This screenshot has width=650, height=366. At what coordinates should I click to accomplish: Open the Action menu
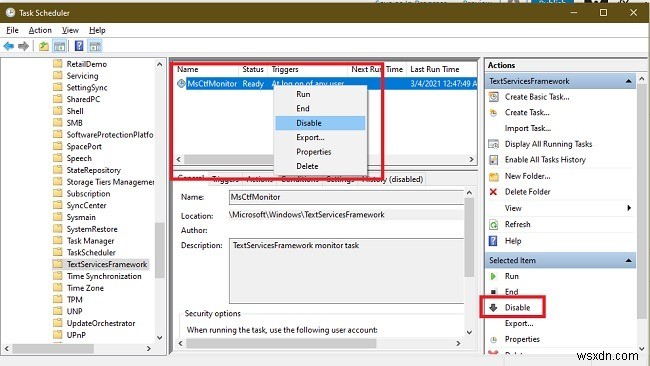(40, 30)
